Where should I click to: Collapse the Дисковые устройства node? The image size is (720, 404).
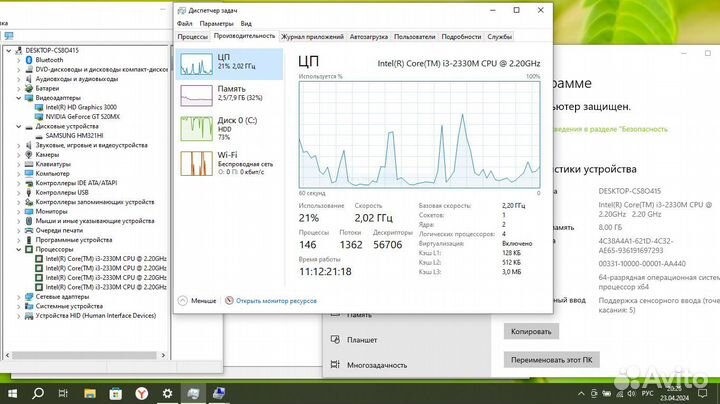pos(19,126)
